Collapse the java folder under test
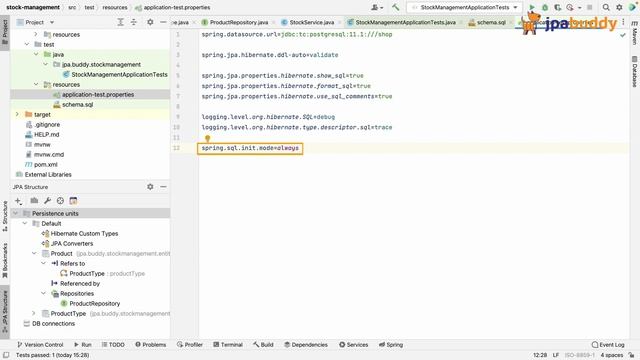640x360 pixels. pos(36,54)
